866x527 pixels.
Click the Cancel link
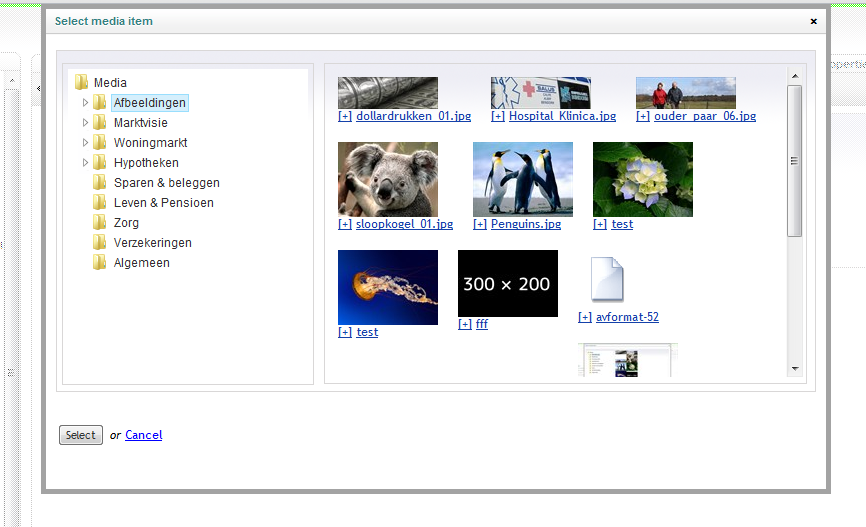pyautogui.click(x=143, y=435)
